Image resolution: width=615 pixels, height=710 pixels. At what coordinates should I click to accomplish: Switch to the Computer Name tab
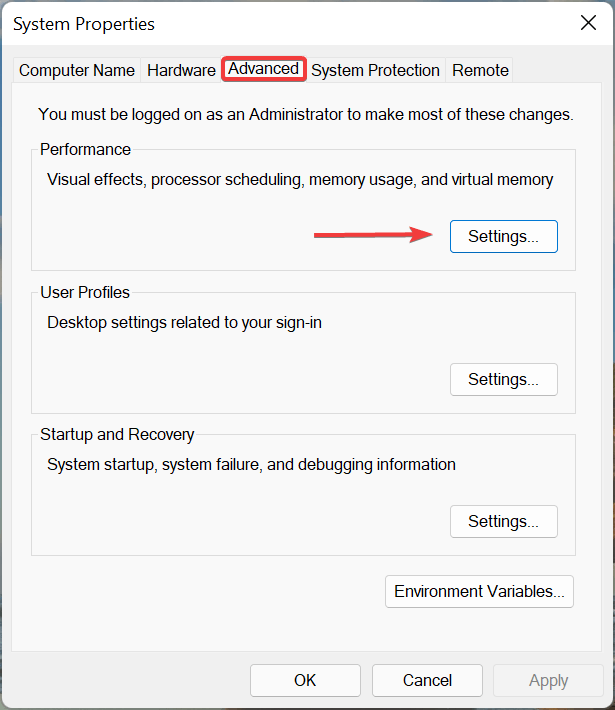77,70
